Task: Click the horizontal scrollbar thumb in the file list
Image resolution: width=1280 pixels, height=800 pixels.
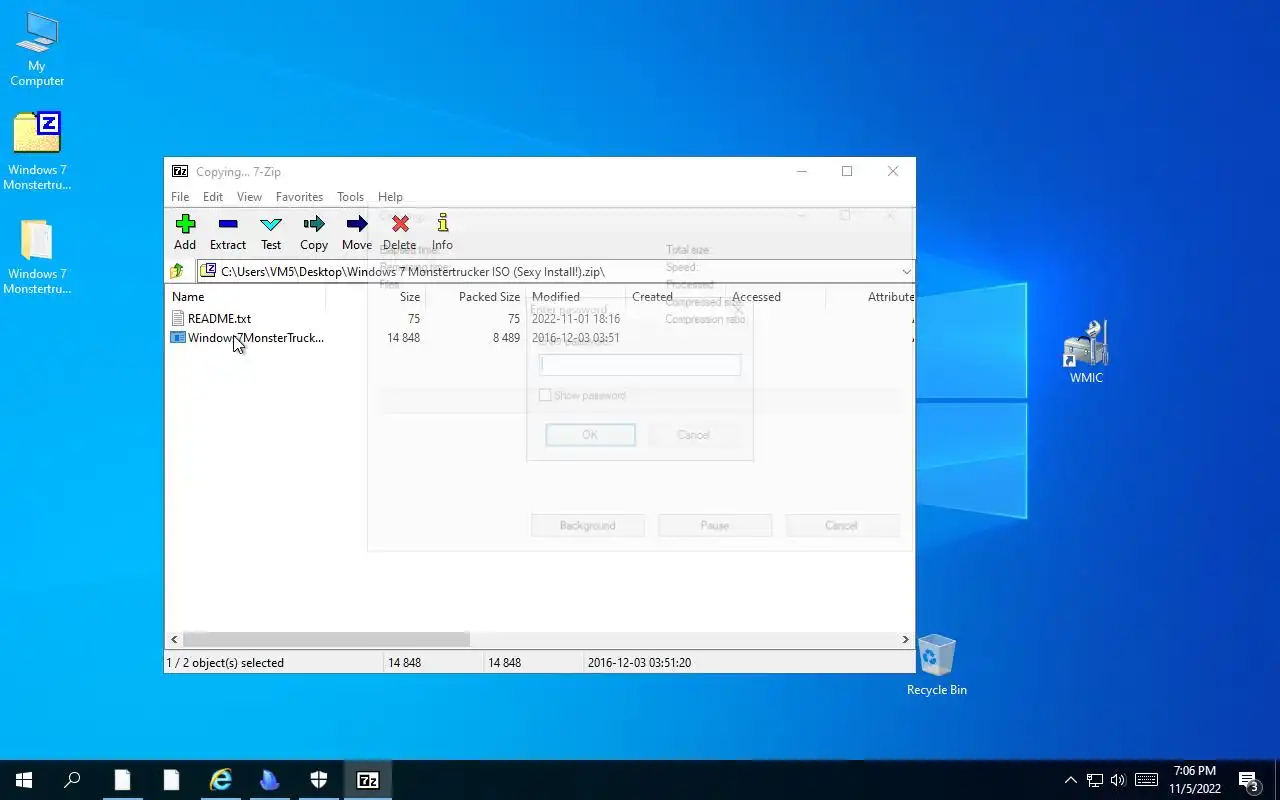Action: point(326,639)
